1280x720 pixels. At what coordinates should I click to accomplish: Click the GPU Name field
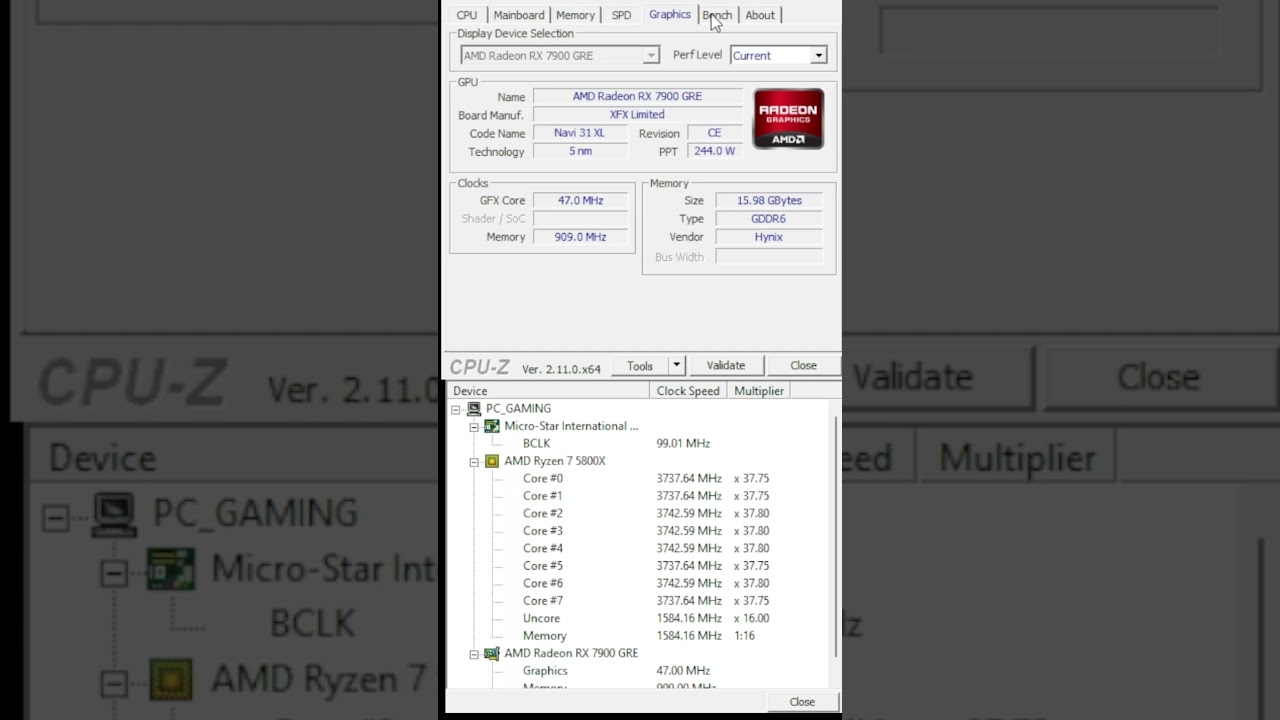638,96
